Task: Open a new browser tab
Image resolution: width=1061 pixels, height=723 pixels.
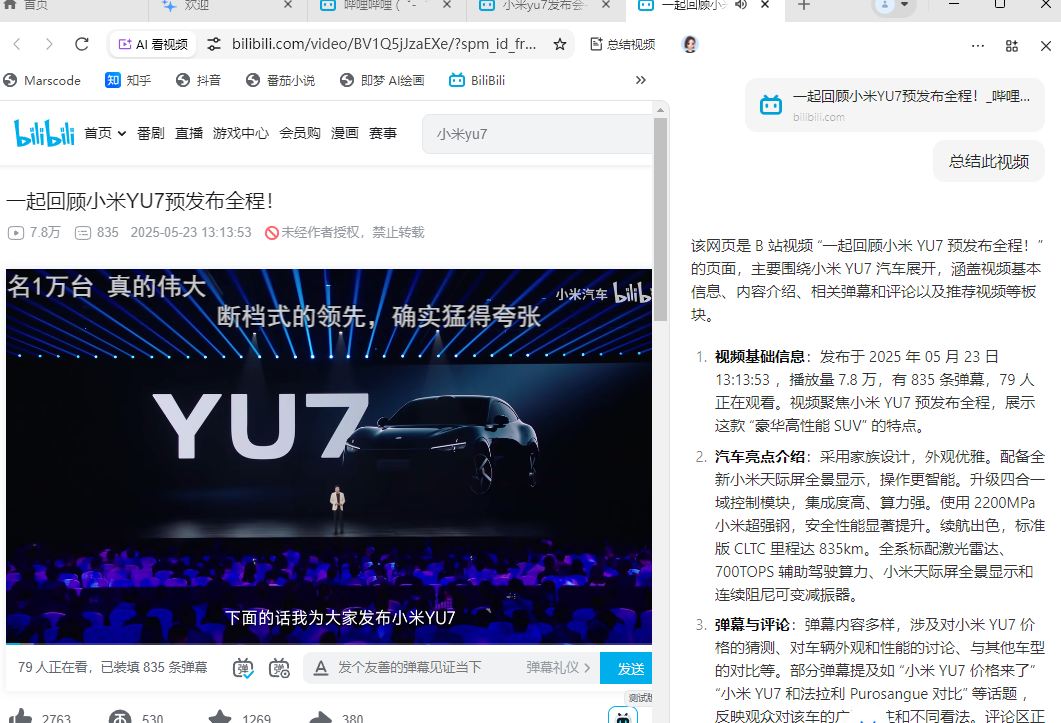Action: (x=804, y=5)
